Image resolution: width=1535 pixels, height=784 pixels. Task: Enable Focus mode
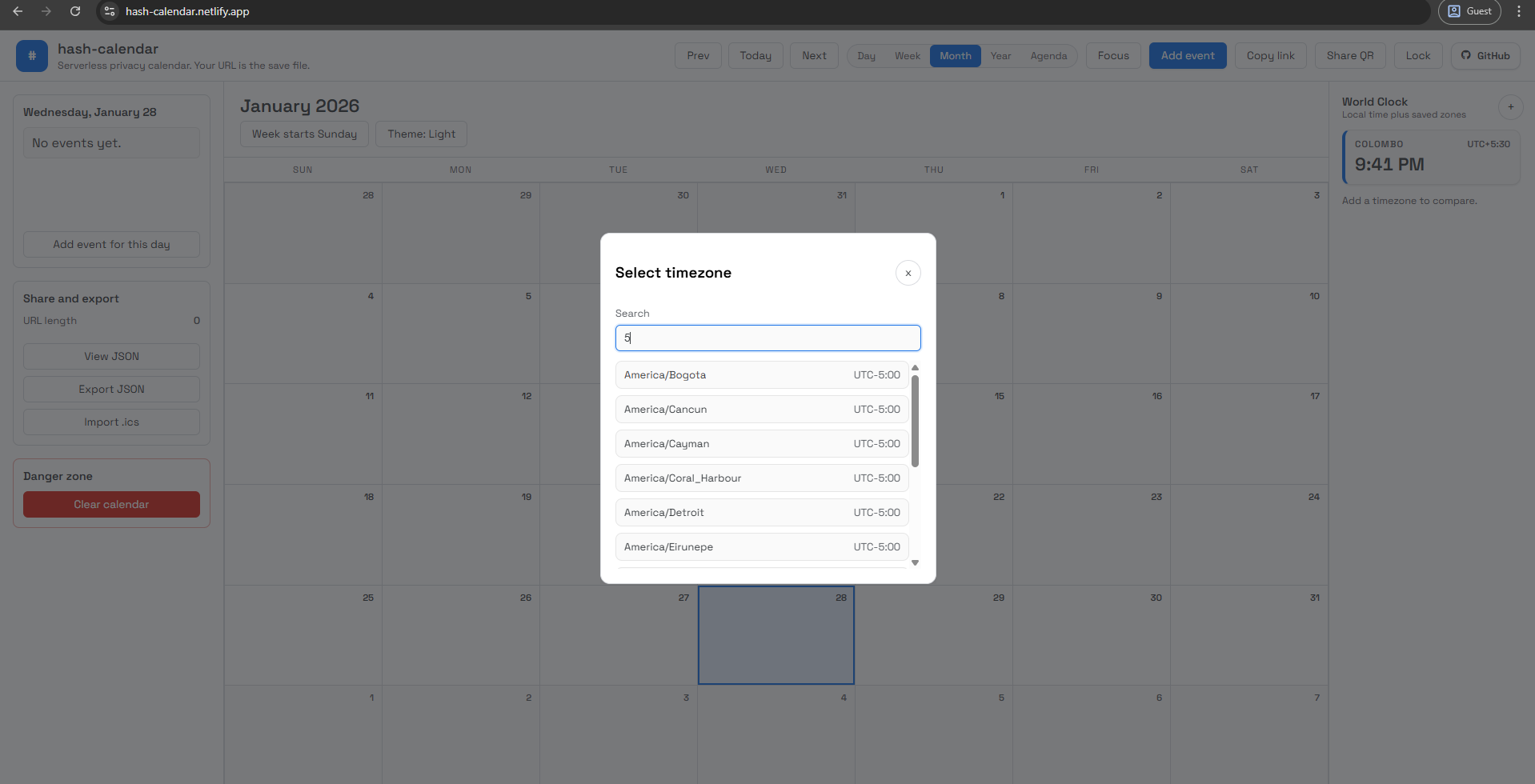(1113, 56)
